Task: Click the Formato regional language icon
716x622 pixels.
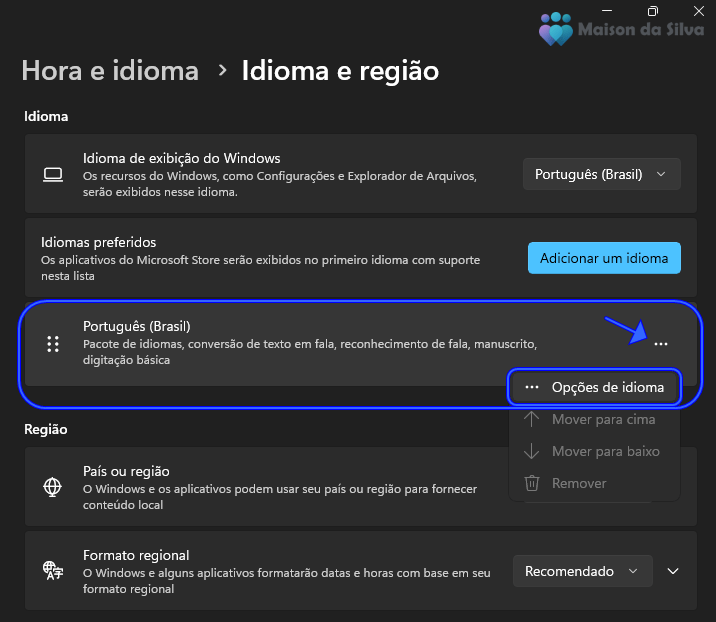Action: click(x=53, y=570)
